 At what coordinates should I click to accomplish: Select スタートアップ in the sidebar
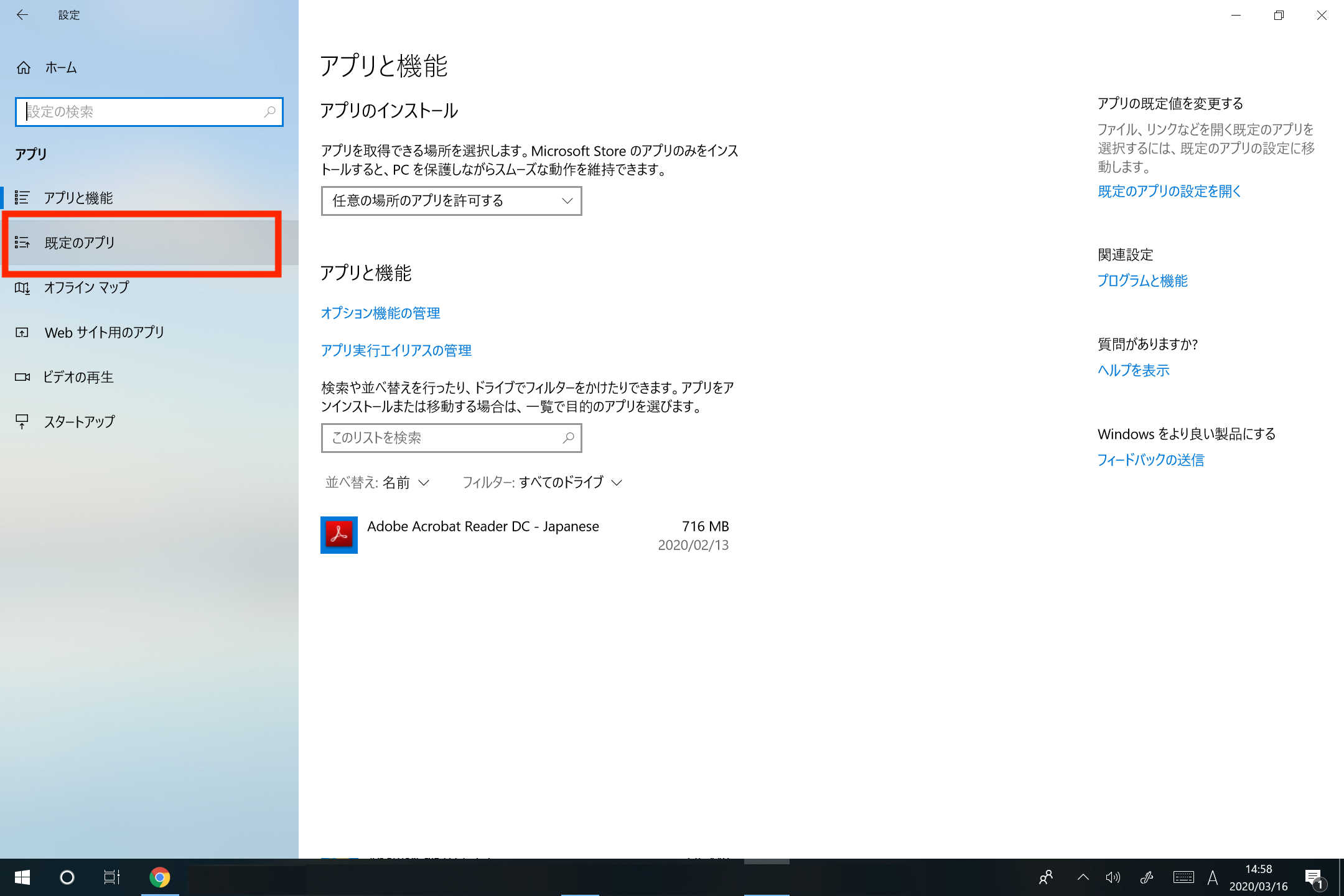click(x=80, y=422)
